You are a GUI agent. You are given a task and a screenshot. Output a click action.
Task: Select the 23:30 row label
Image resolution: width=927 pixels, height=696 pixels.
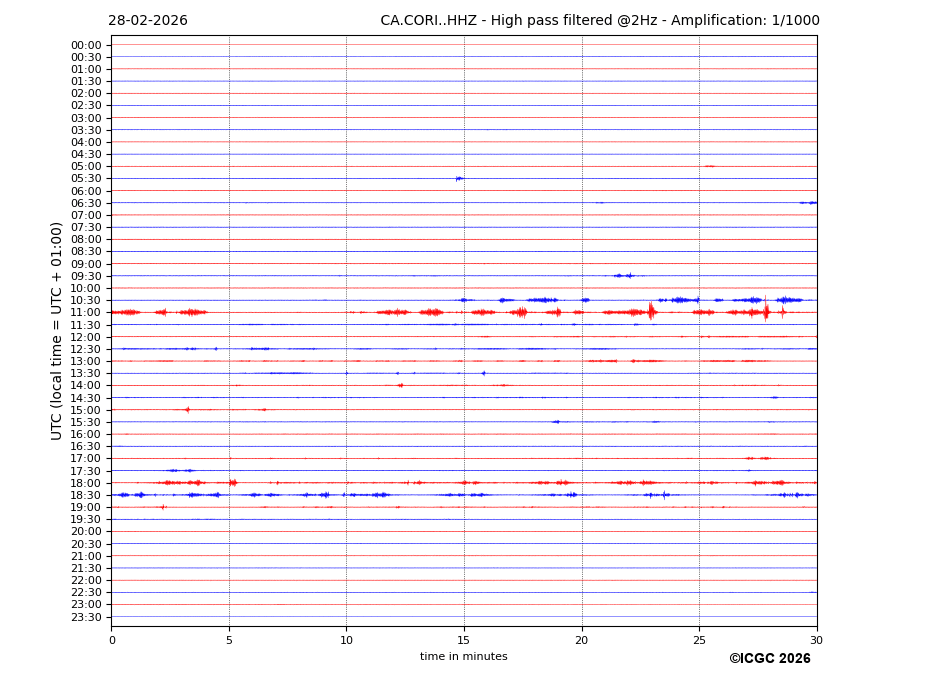[86, 617]
